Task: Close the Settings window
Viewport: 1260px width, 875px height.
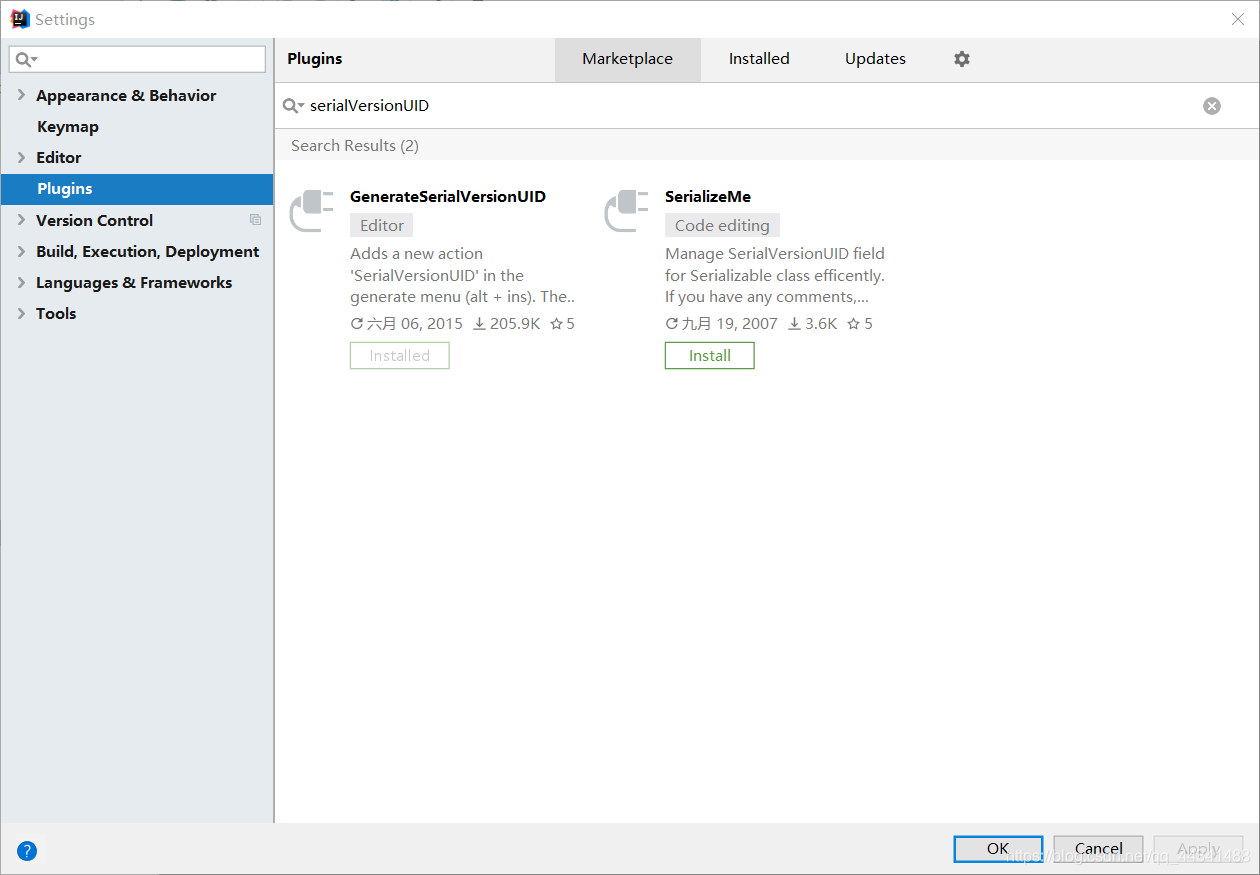Action: point(1238,19)
